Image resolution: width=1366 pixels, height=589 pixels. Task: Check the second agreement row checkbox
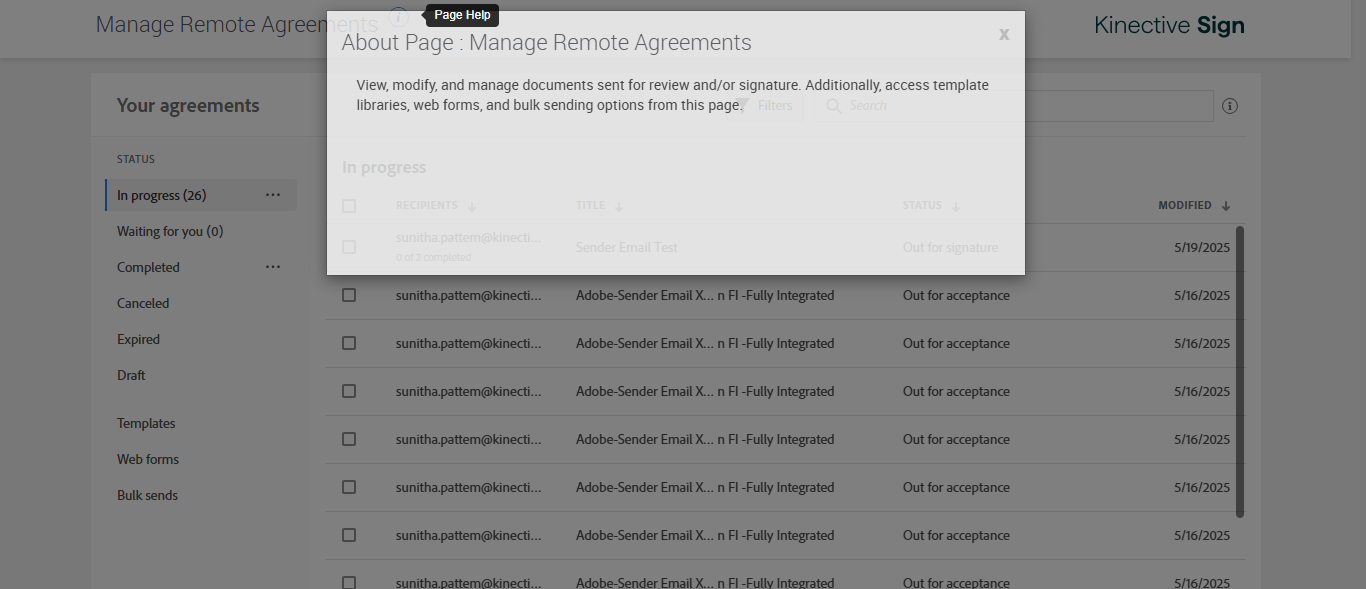(349, 295)
